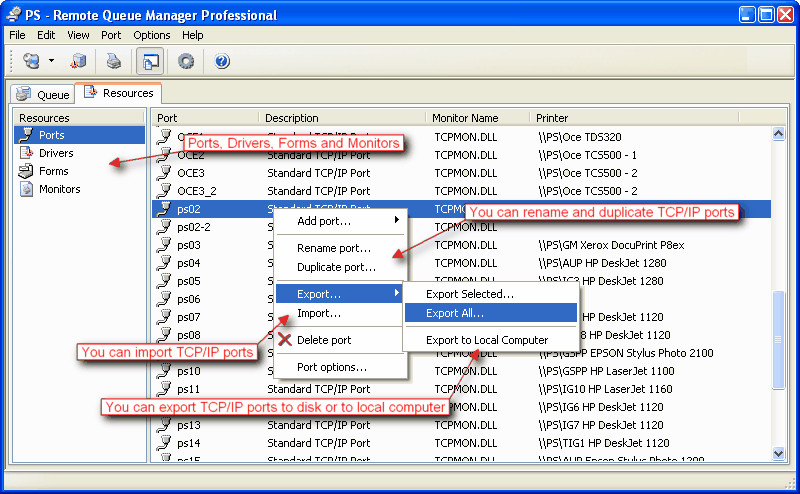Click the scrollbar down arrow in port list
Screen dimensions: 800x494
pos(779,453)
